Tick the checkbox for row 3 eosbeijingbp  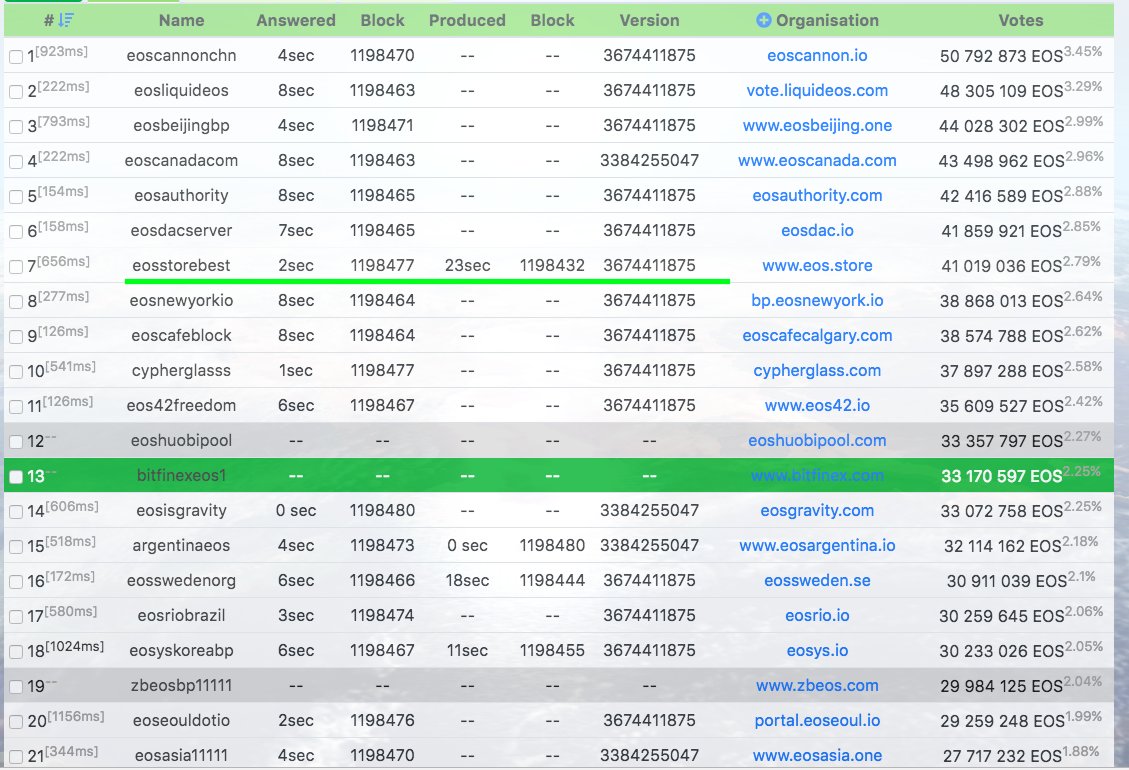pos(16,127)
